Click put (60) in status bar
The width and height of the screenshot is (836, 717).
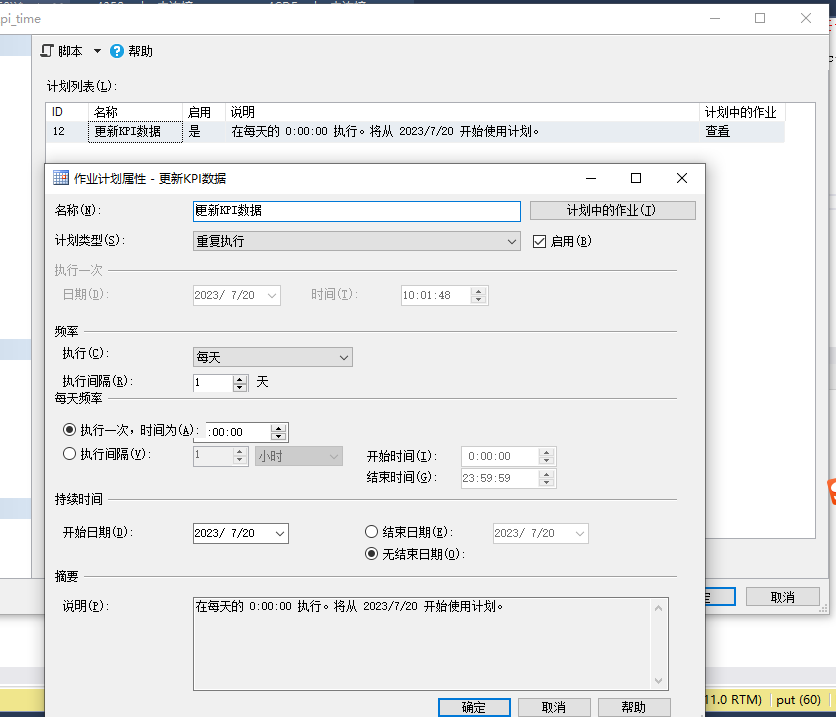point(798,700)
